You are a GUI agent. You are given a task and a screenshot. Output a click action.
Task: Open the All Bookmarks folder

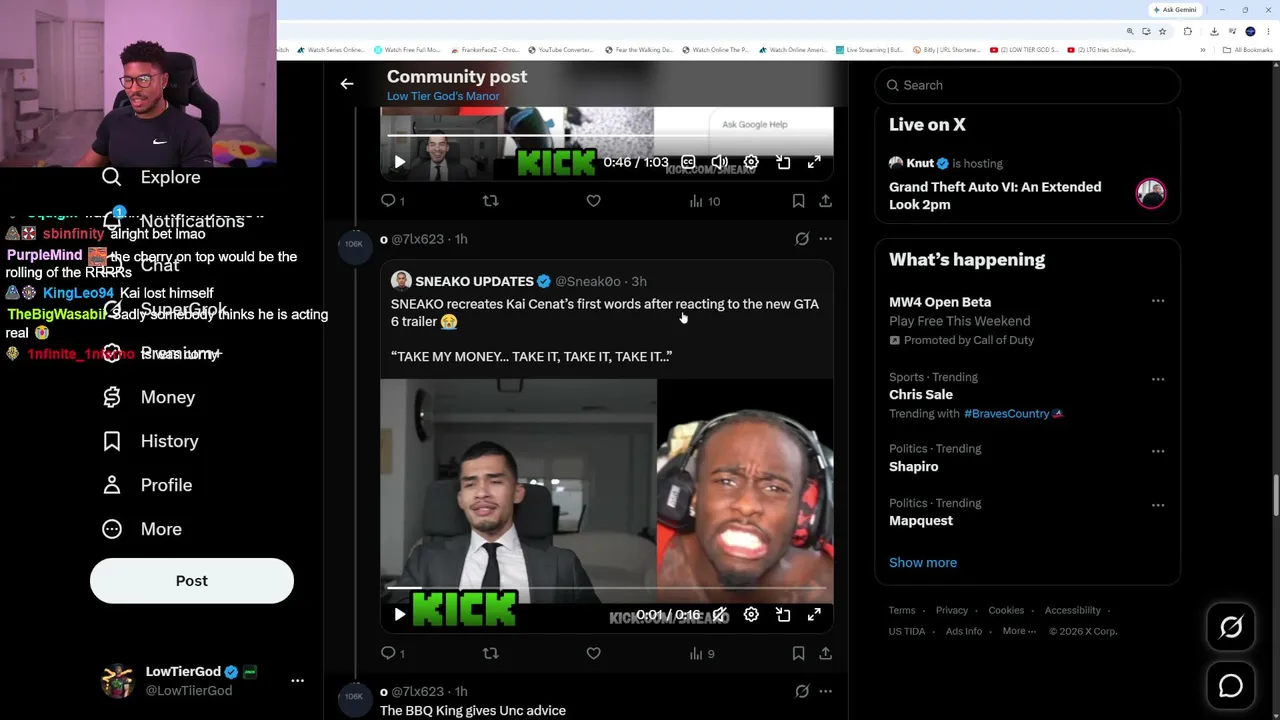tap(1248, 50)
